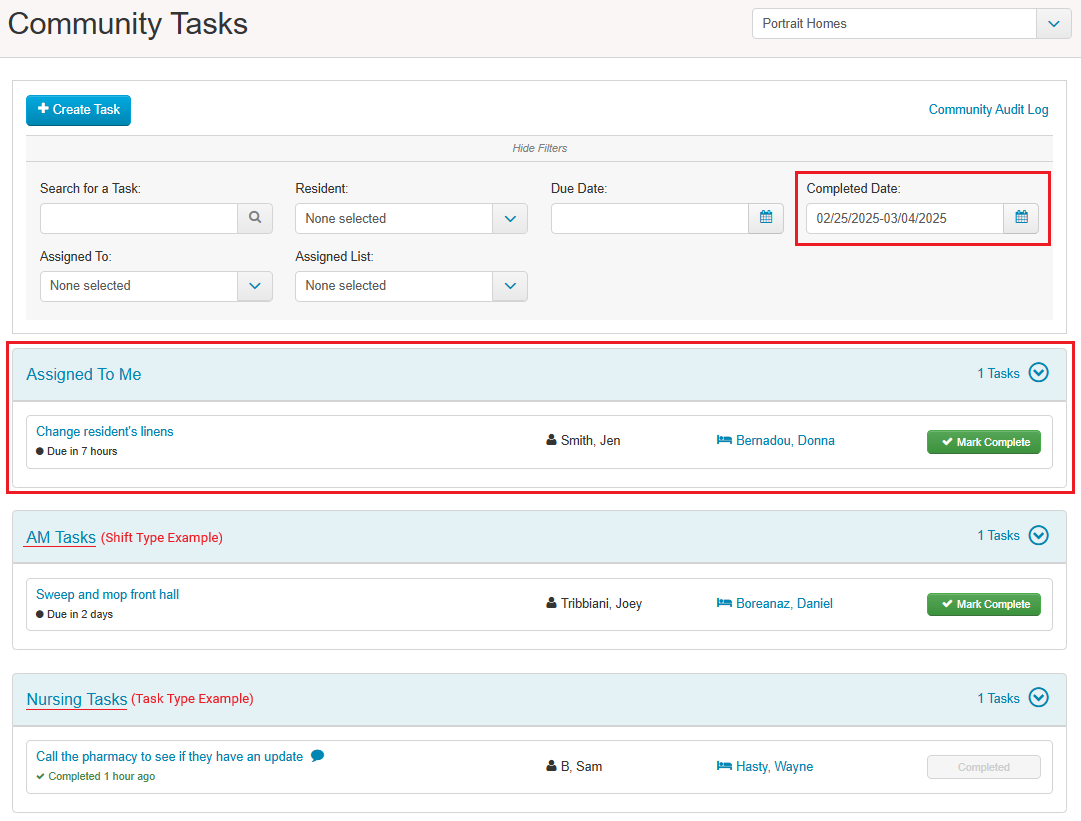
Task: Expand the Resident filter dropdown
Action: pos(510,218)
